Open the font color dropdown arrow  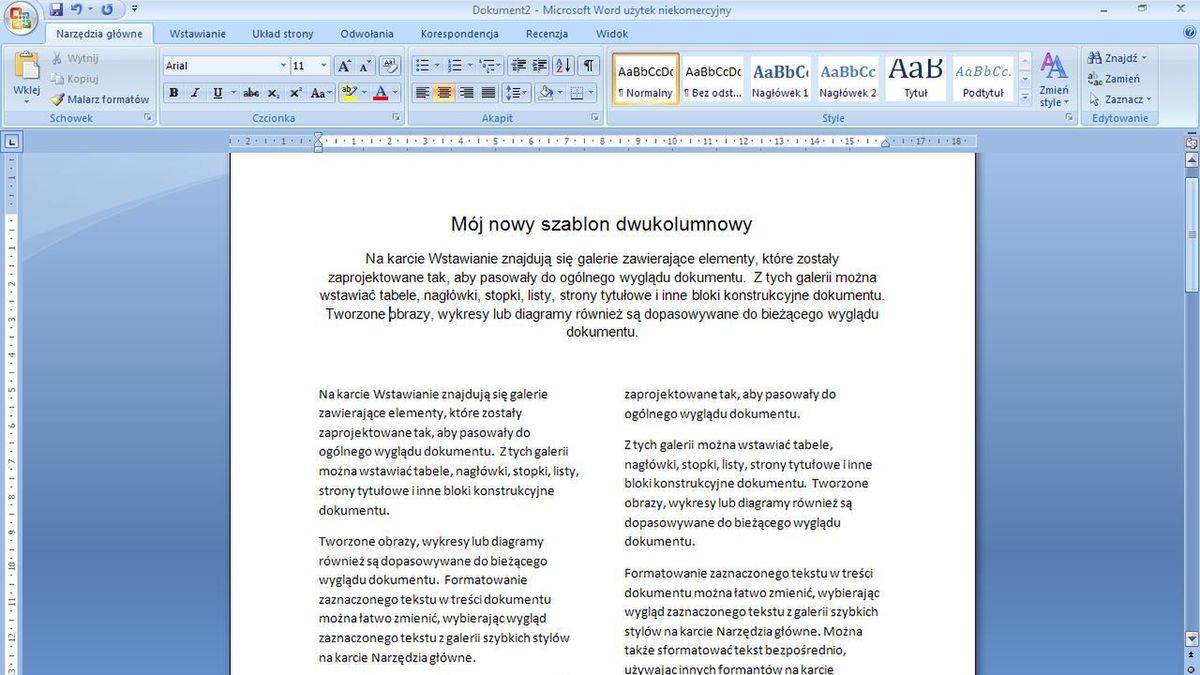click(394, 92)
